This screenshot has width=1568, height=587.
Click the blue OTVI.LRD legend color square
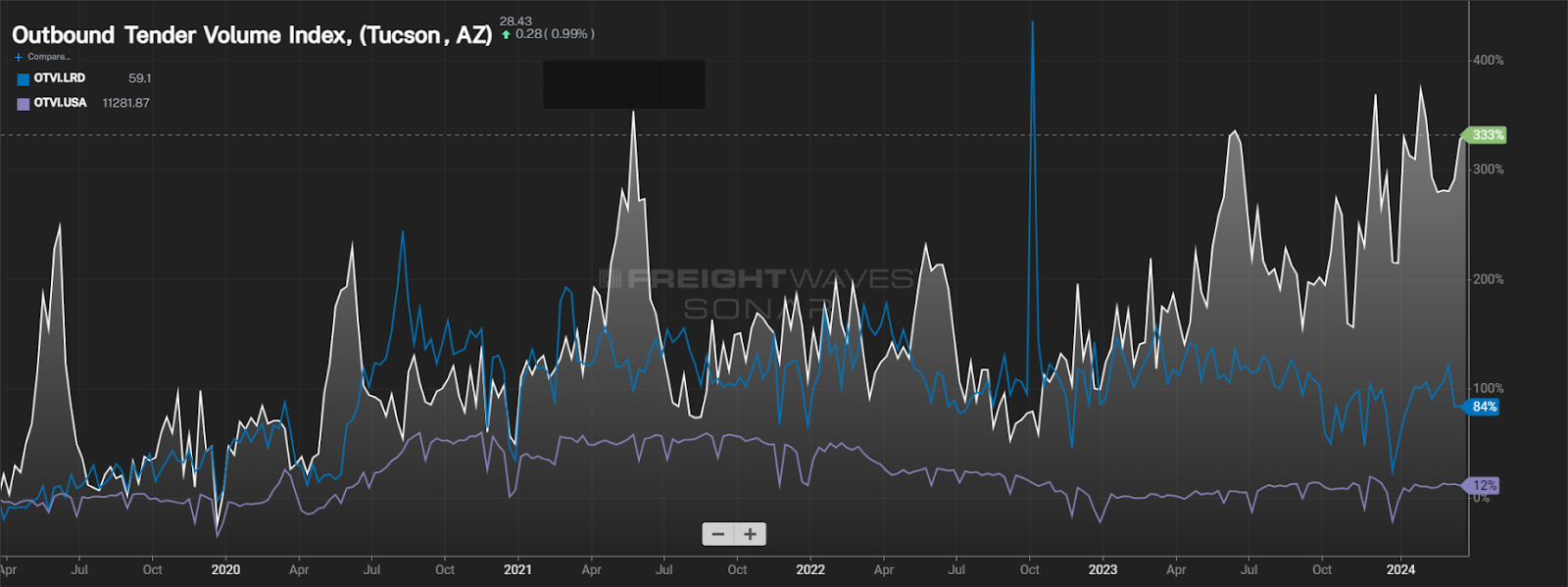[x=24, y=79]
